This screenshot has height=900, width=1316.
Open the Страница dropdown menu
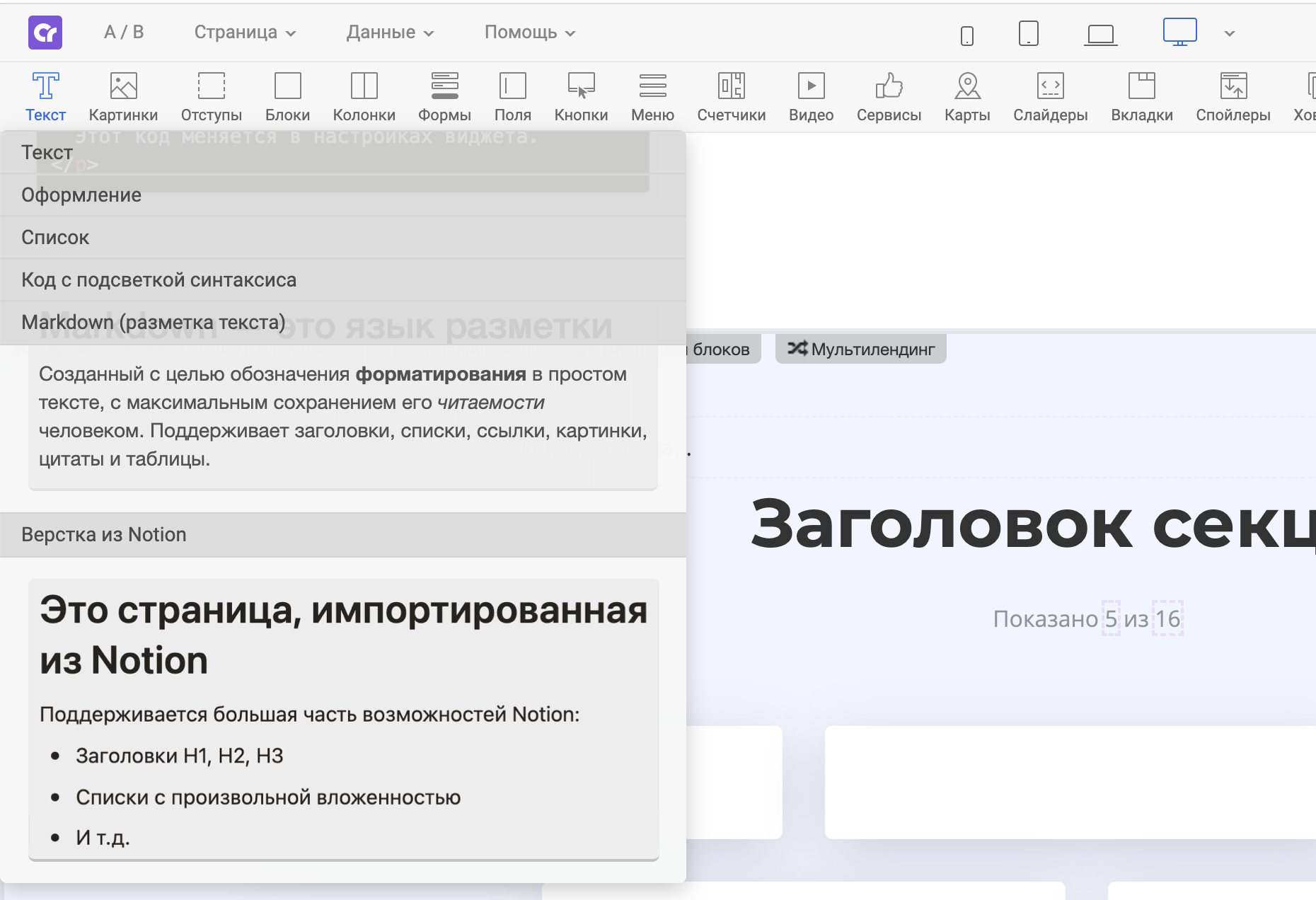[x=245, y=33]
